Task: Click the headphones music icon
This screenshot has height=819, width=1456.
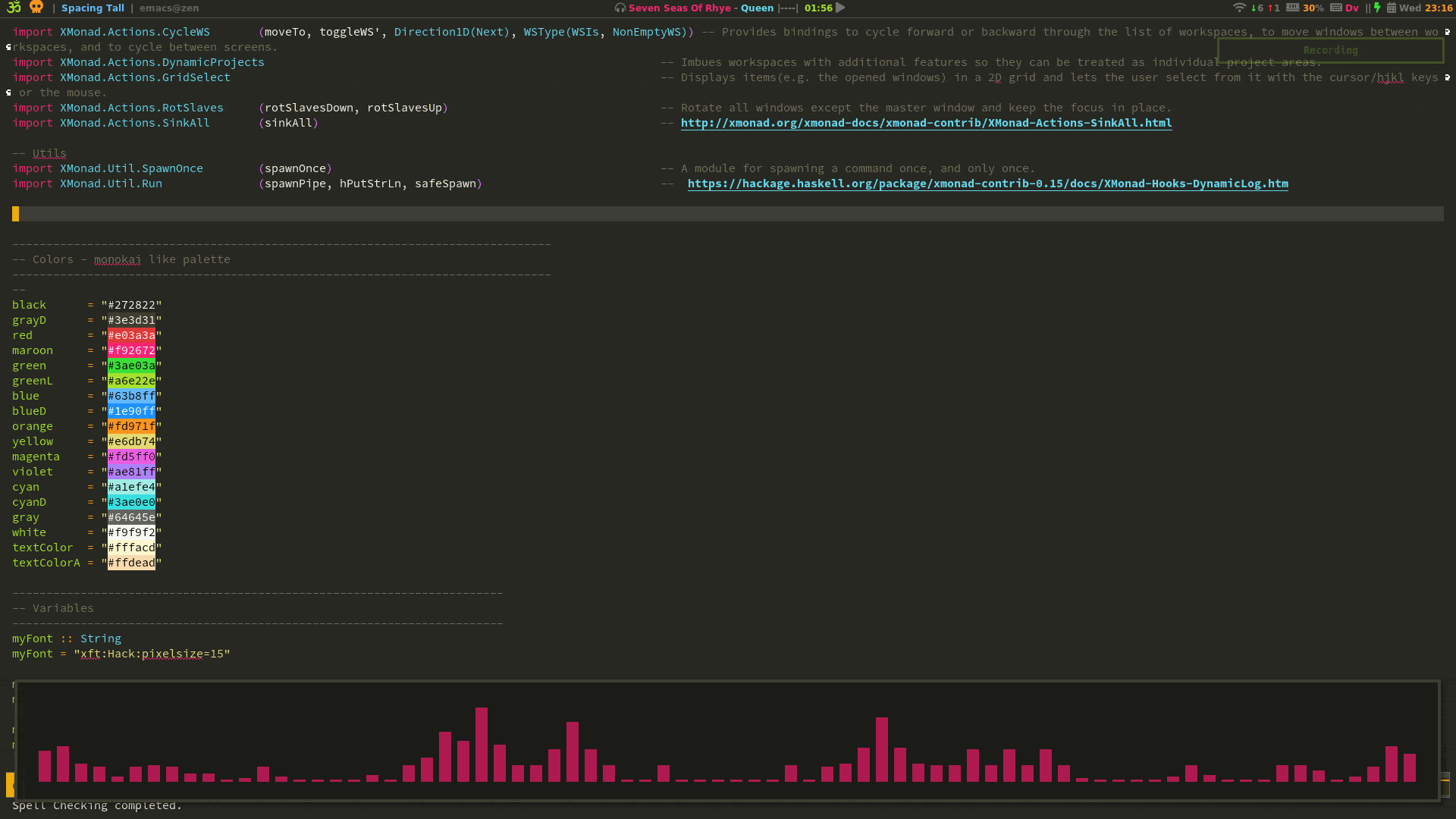Action: [620, 8]
